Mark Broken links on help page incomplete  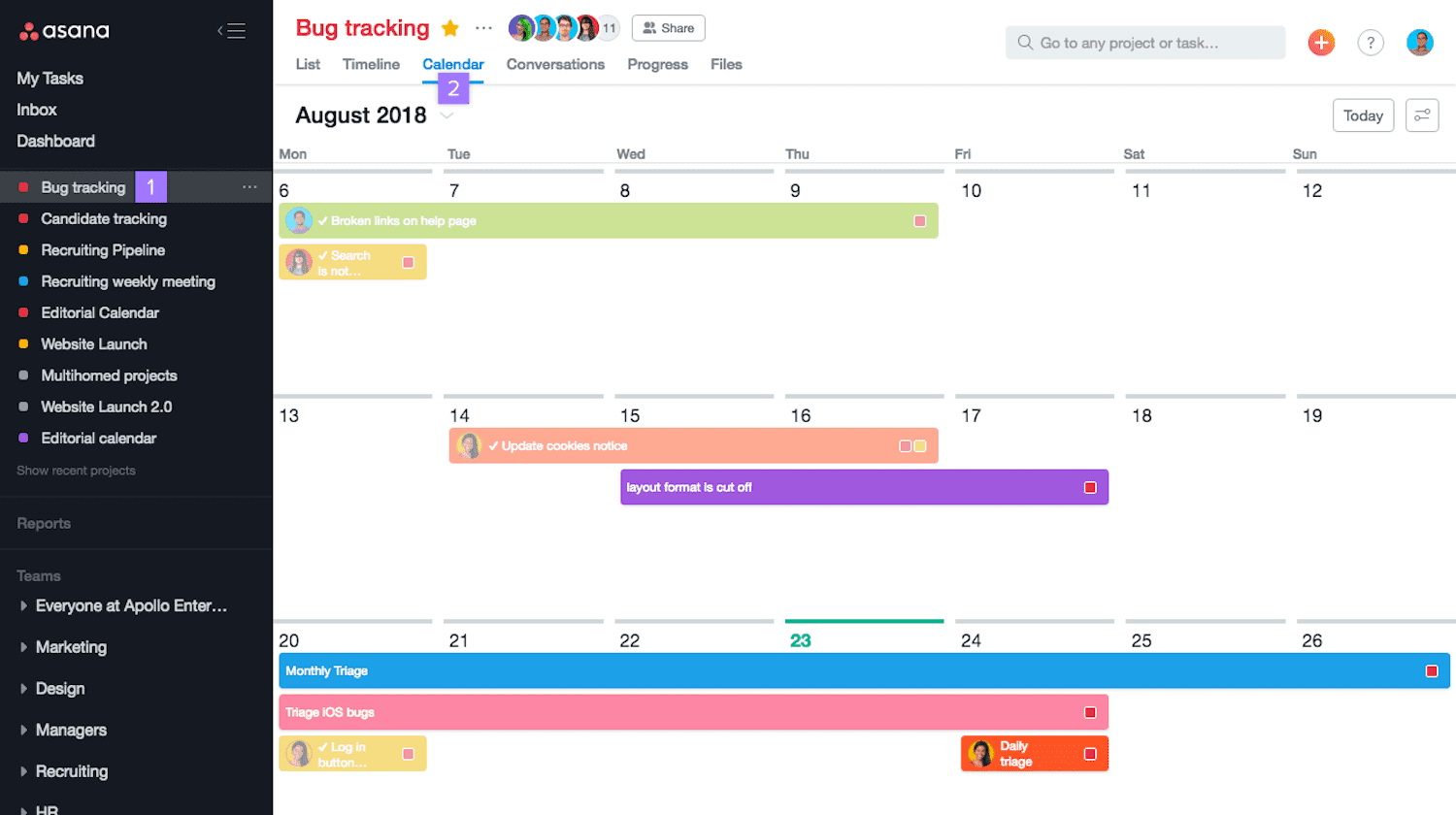pyautogui.click(x=324, y=220)
